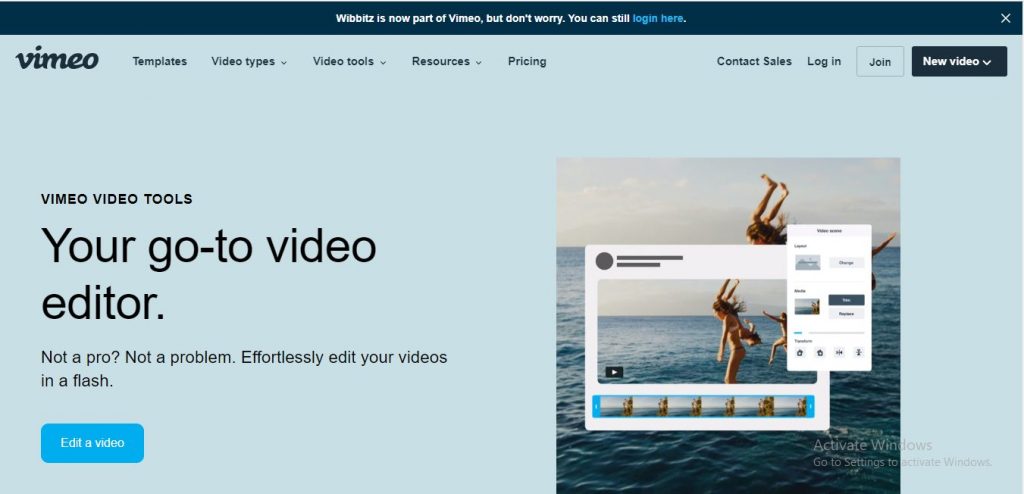Screen dimensions: 1024x494
Task: Click the timeline's right trim handle
Action: pyautogui.click(x=811, y=406)
